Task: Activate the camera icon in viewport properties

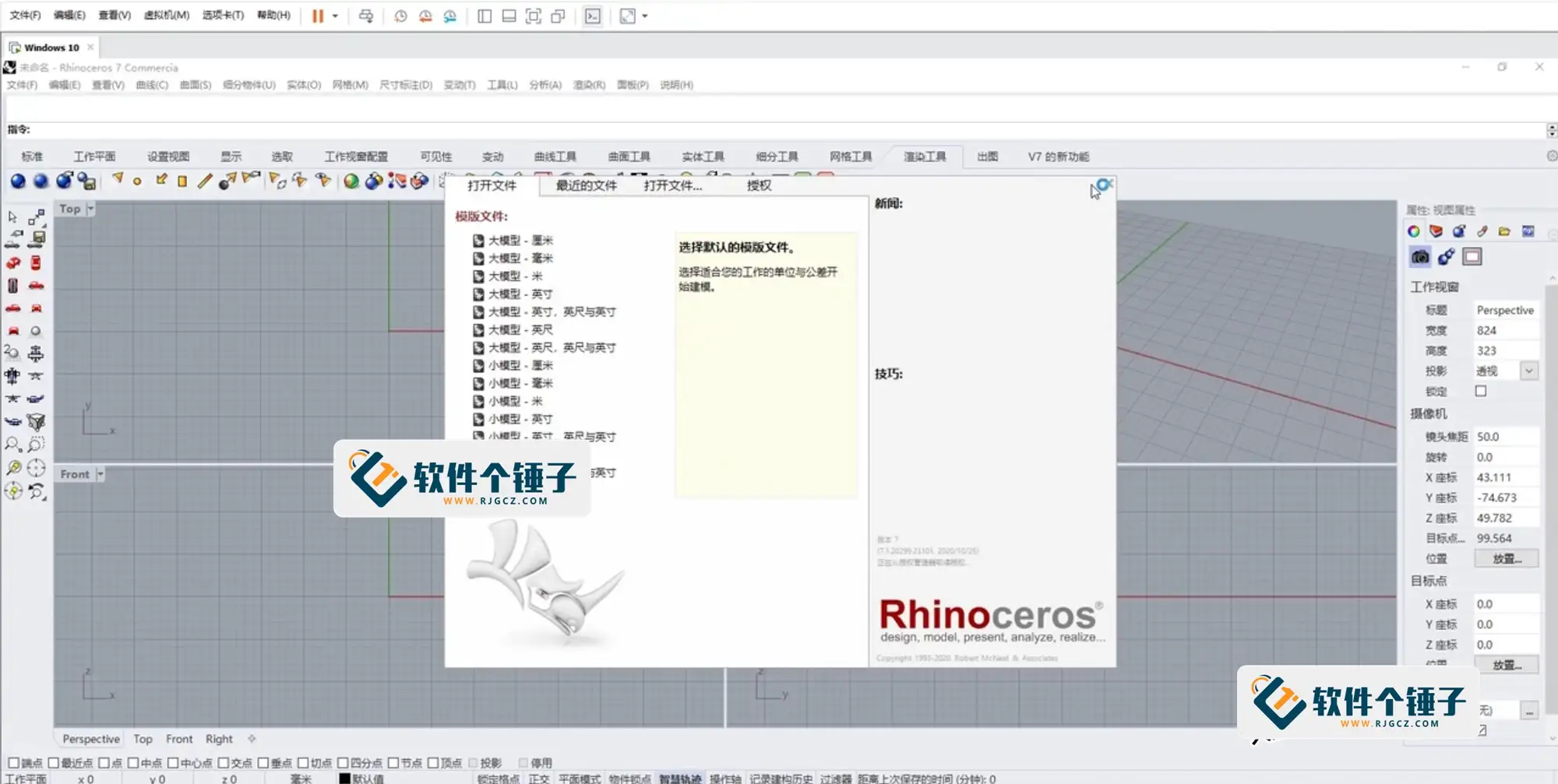Action: coord(1420,257)
